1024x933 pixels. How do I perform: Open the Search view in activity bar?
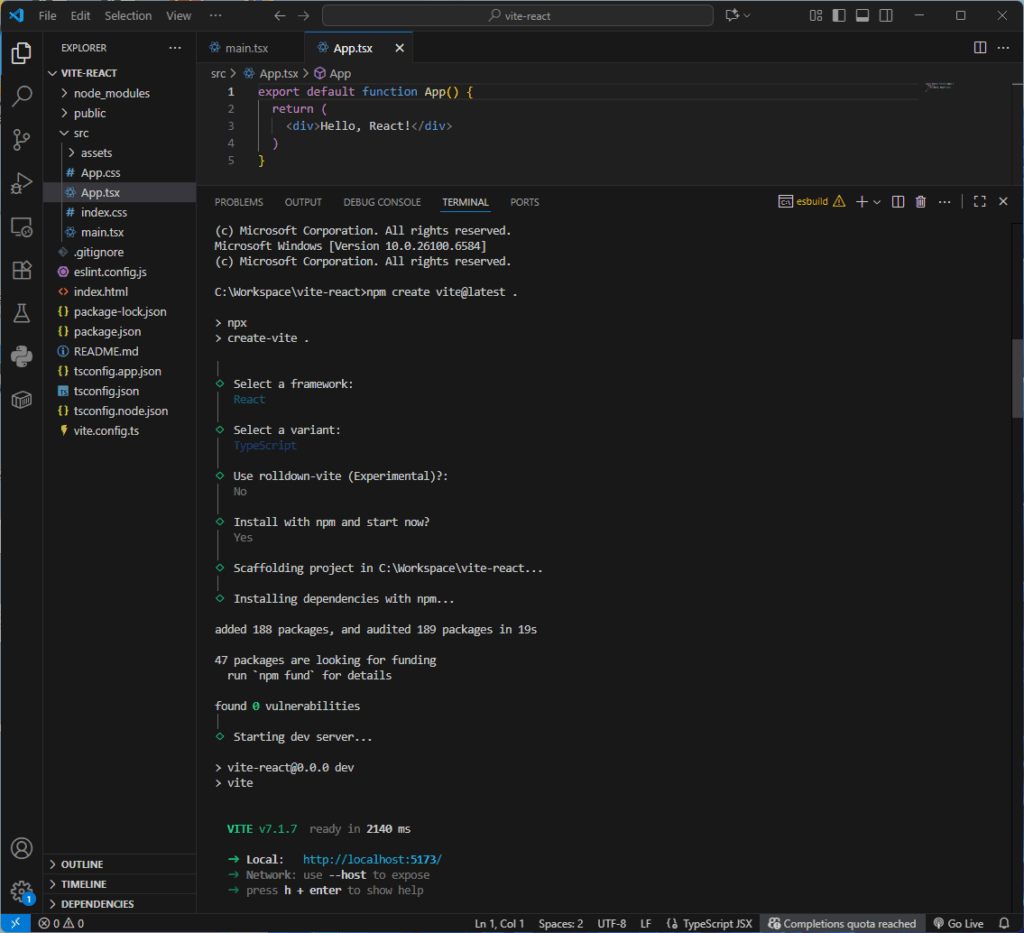(21, 97)
